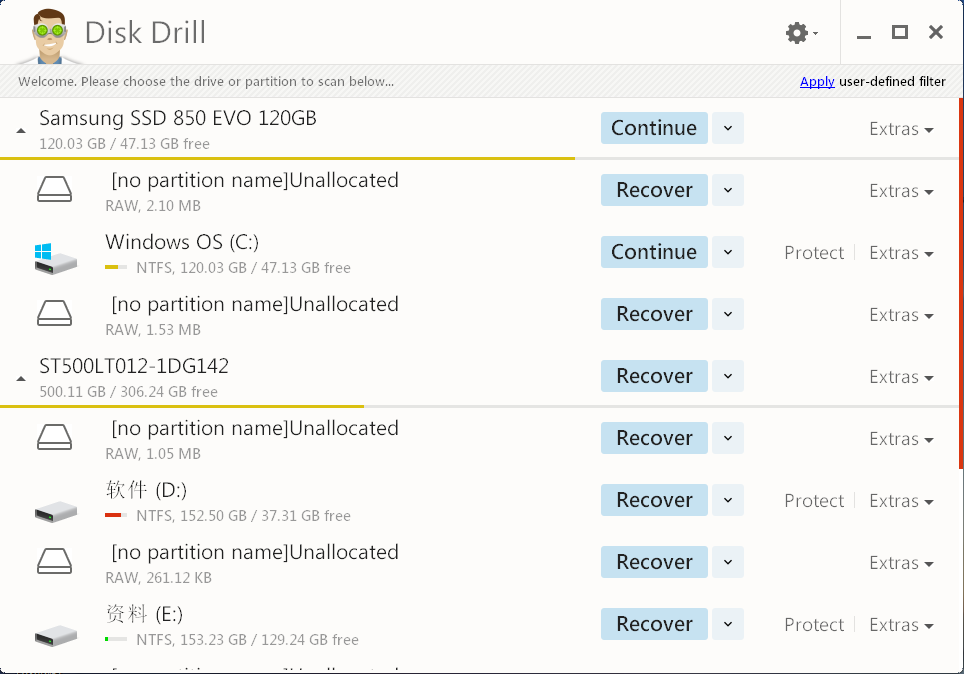Recover the 资料 (E:) partition
This screenshot has height=674, width=964.
tap(654, 624)
